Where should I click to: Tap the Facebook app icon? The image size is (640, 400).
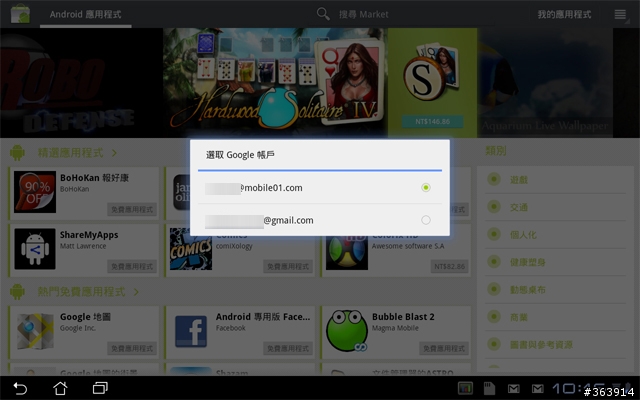pos(191,331)
